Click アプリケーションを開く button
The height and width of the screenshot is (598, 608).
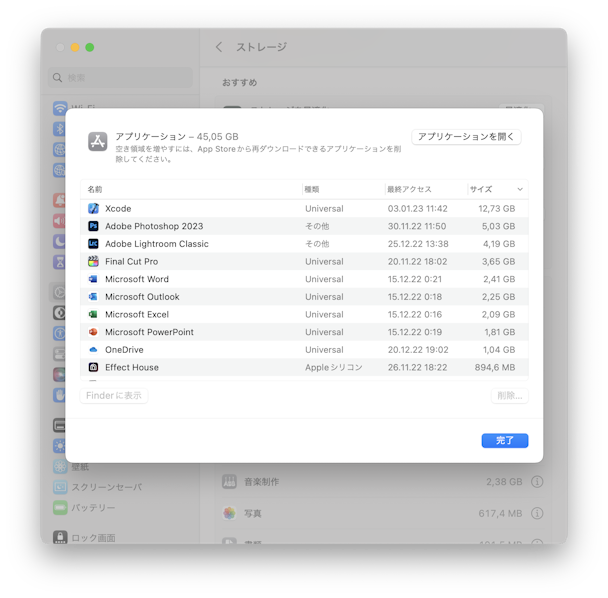(466, 137)
